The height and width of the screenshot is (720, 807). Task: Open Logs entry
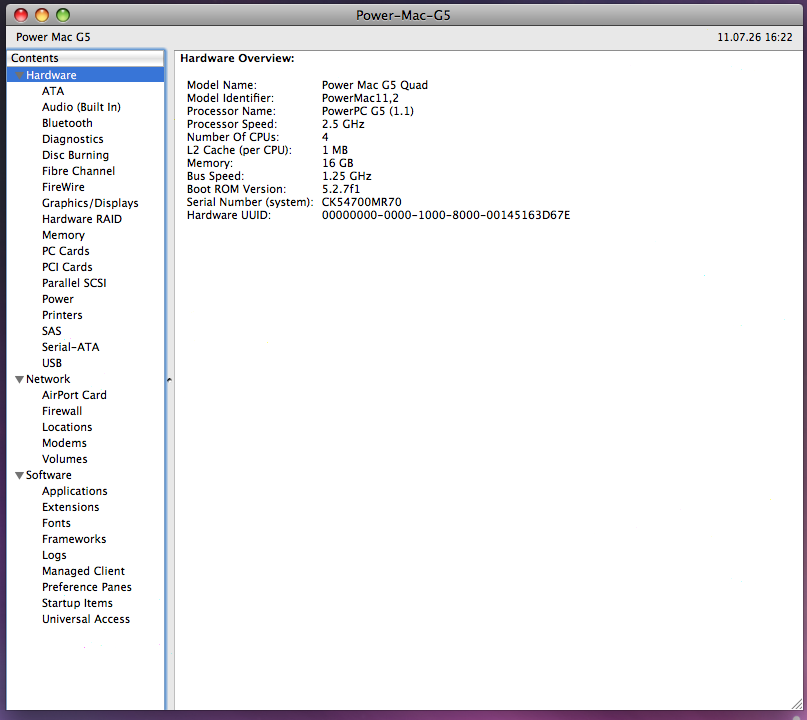click(x=54, y=555)
